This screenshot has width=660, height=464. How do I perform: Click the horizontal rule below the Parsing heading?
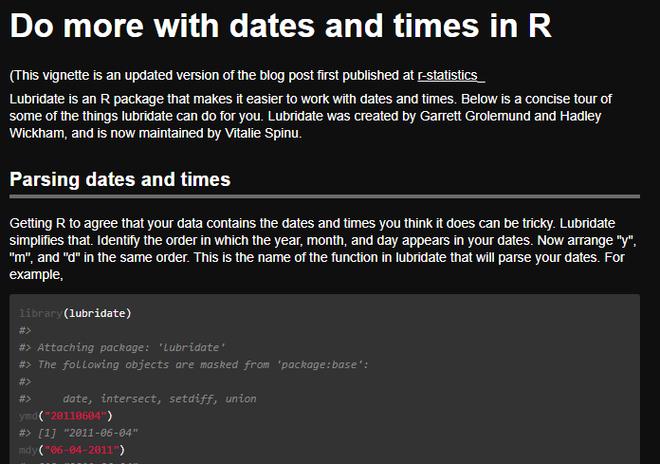pyautogui.click(x=325, y=196)
